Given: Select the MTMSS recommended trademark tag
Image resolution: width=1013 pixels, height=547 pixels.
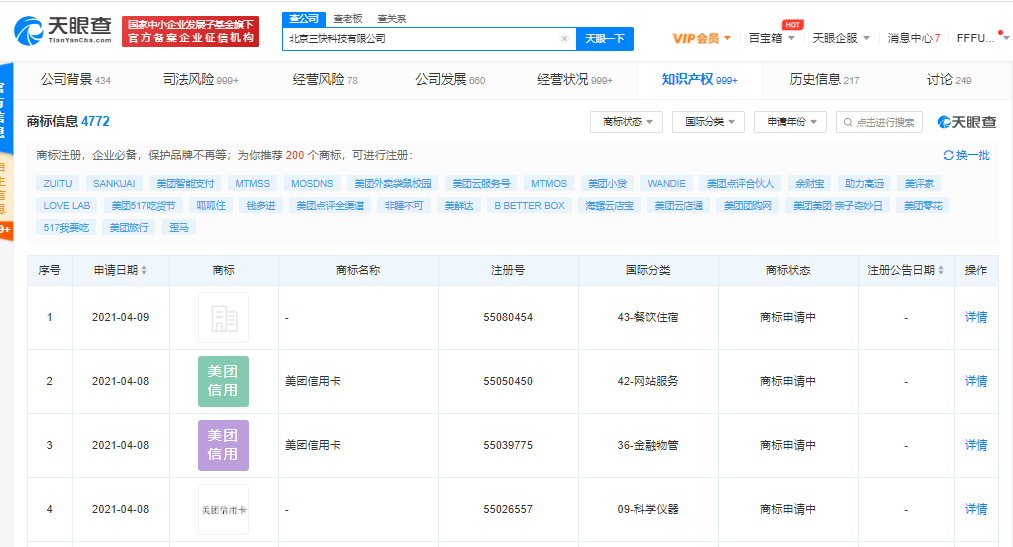Looking at the screenshot, I should [x=253, y=183].
